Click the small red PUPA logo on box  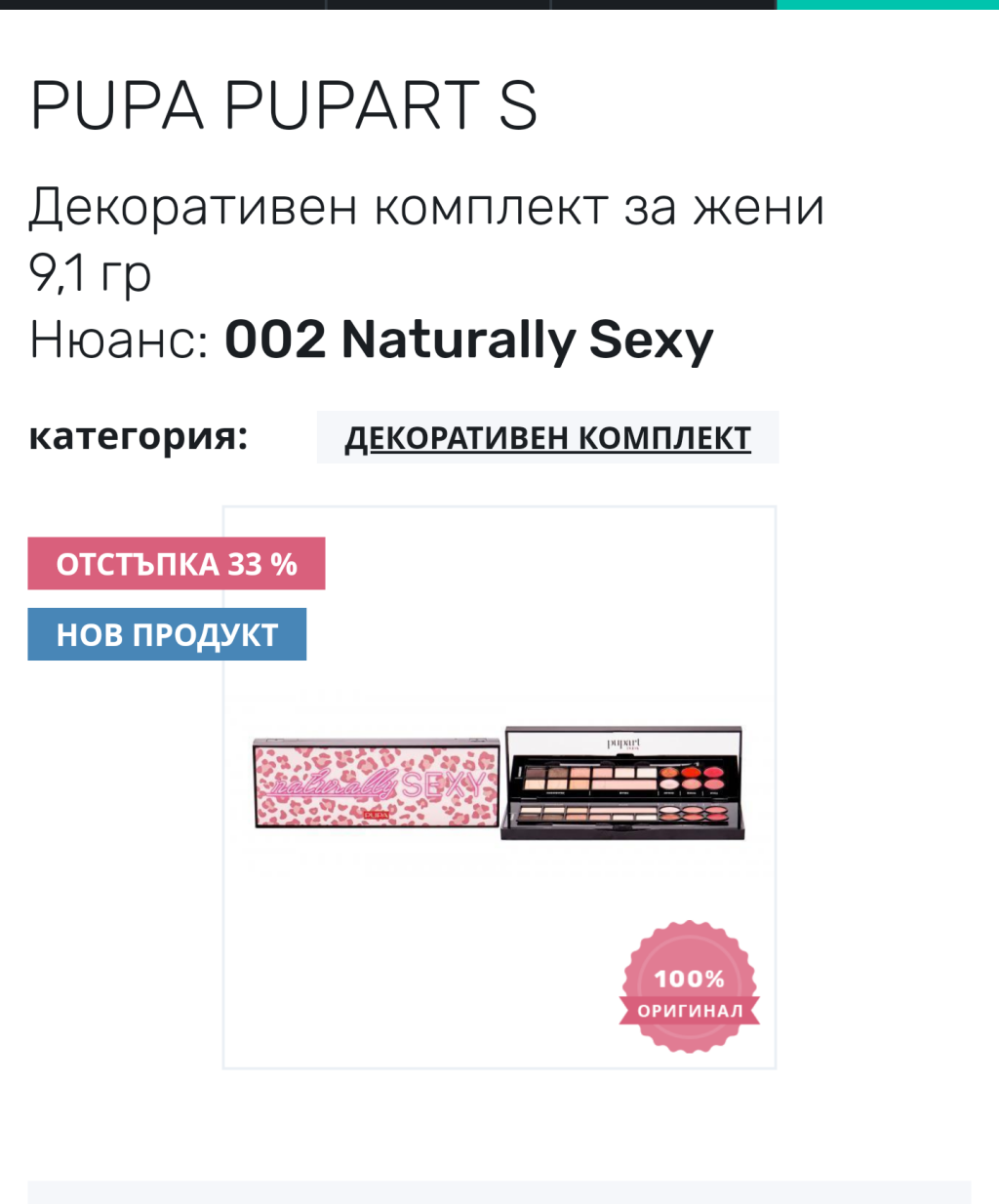(x=376, y=814)
